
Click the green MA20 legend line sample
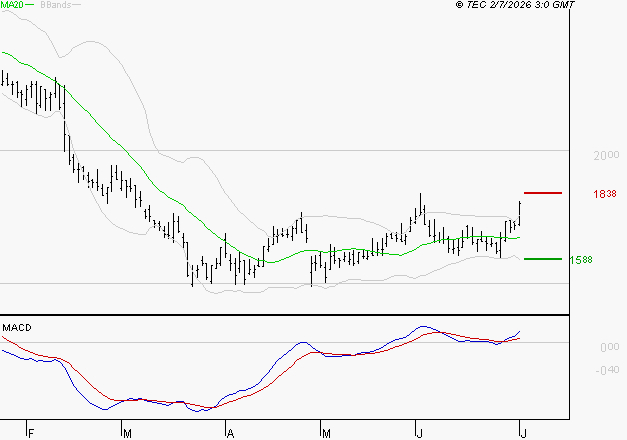29,5
